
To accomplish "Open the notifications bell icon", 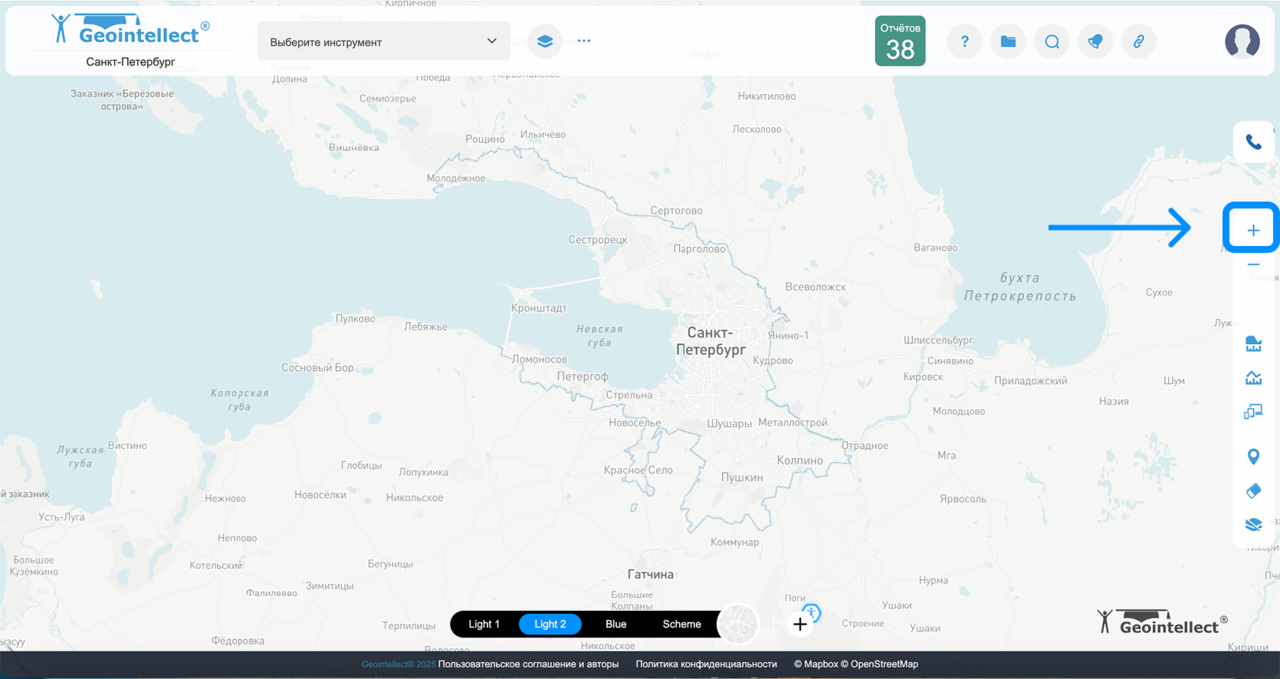I will (1095, 42).
